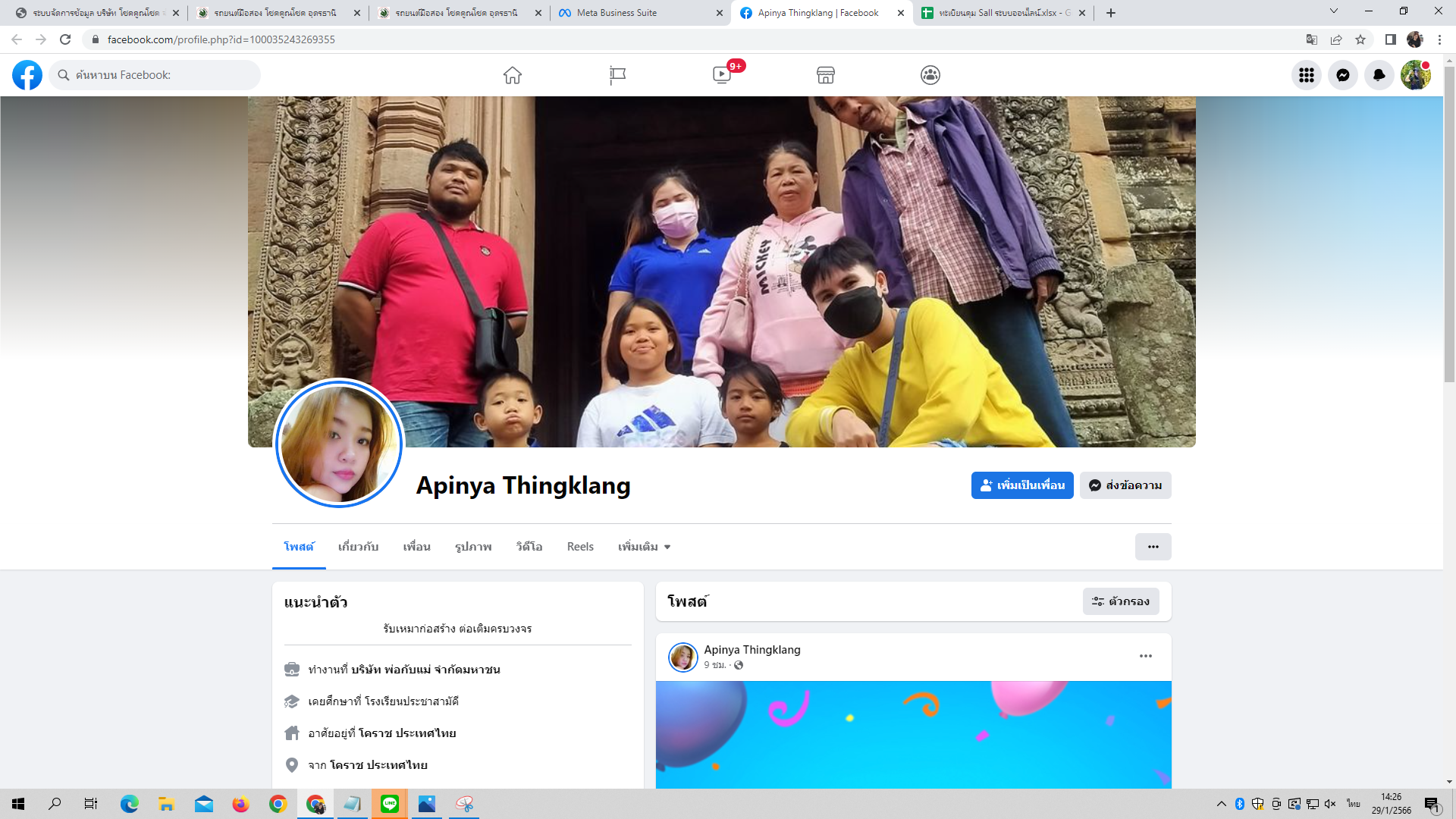Viewport: 1456px width, 819px height.
Task: Open the nine-dot menu grid icon
Action: tap(1307, 75)
